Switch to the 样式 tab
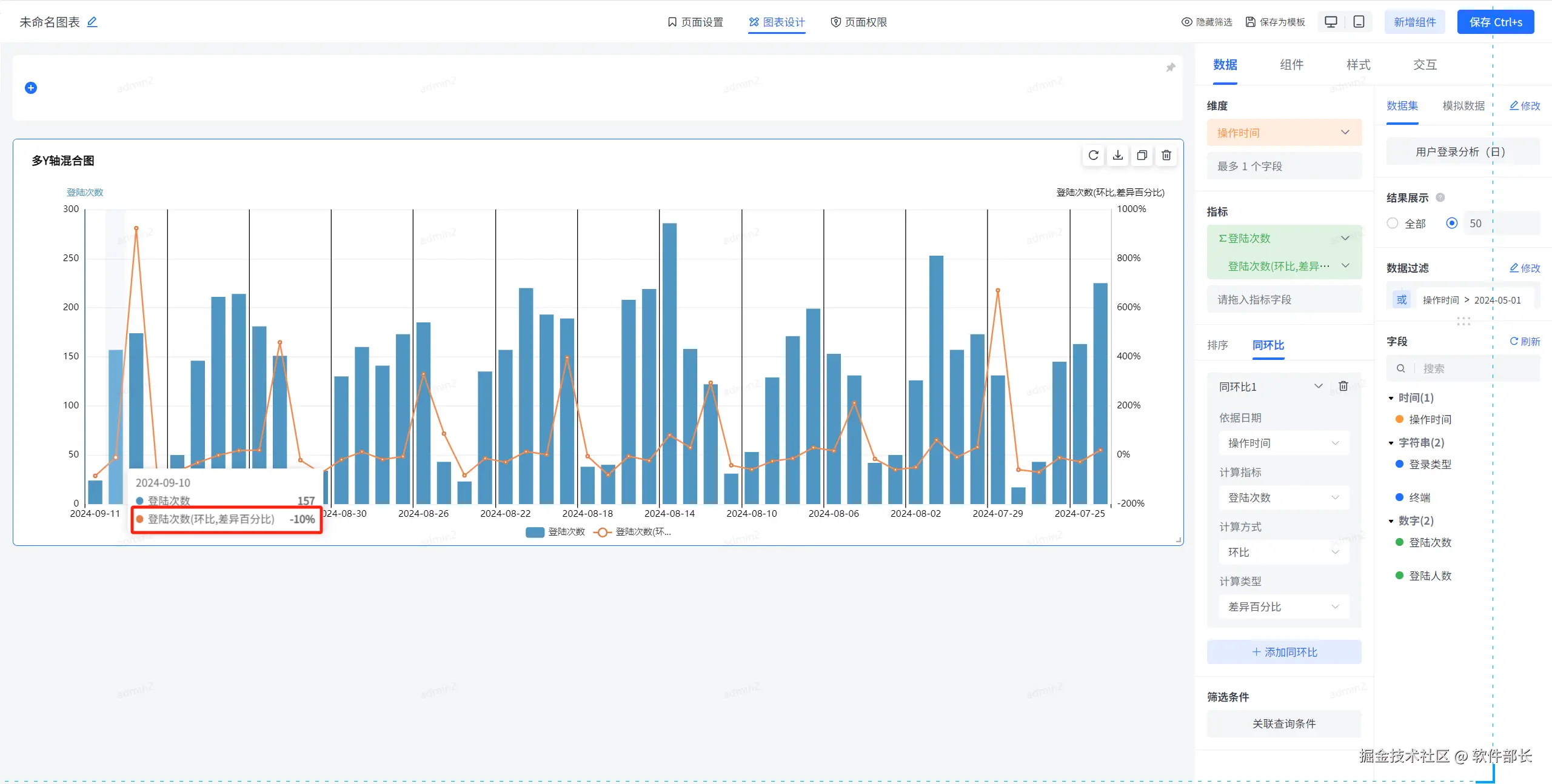Image resolution: width=1552 pixels, height=784 pixels. (x=1358, y=65)
